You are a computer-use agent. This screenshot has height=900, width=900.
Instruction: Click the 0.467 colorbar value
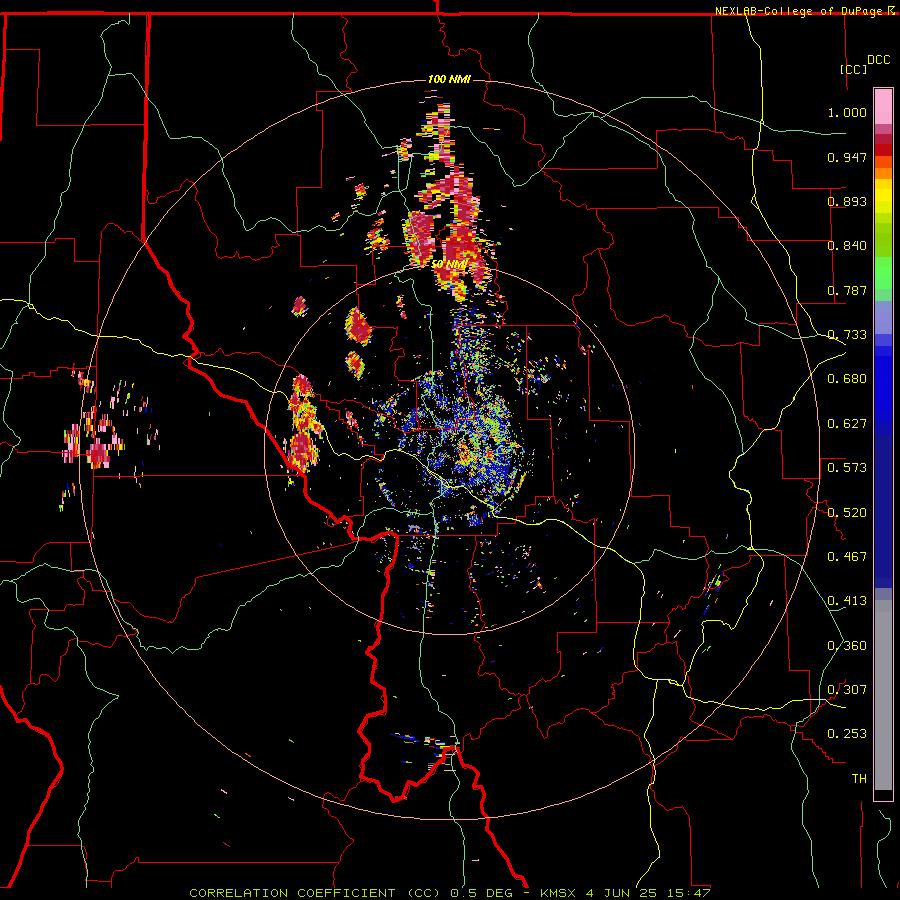pyautogui.click(x=847, y=557)
